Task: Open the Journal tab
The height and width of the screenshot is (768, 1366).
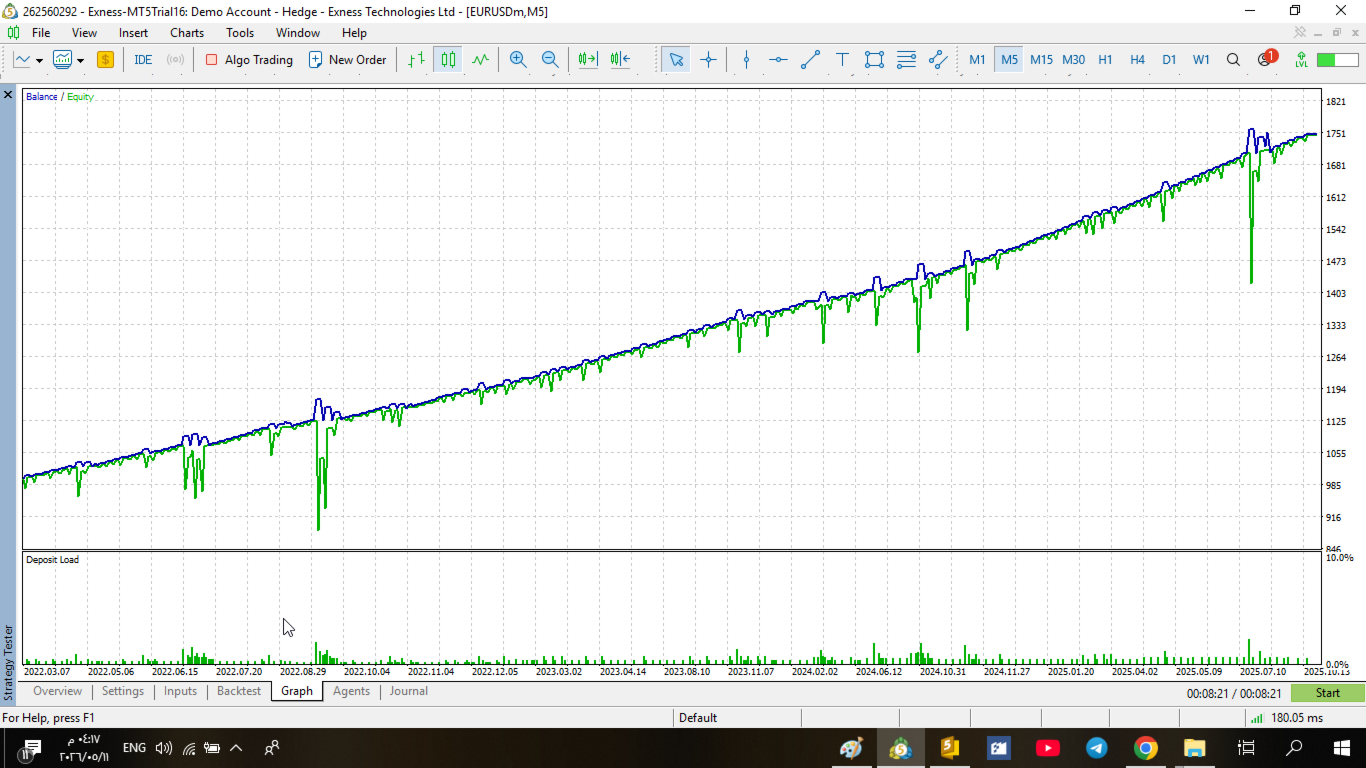Action: (409, 691)
